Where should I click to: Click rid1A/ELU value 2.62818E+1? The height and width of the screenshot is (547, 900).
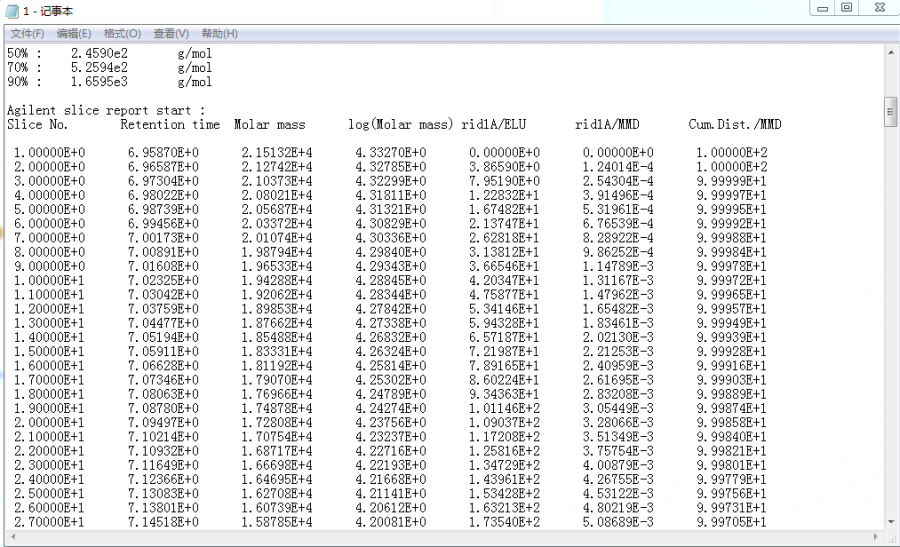click(504, 238)
